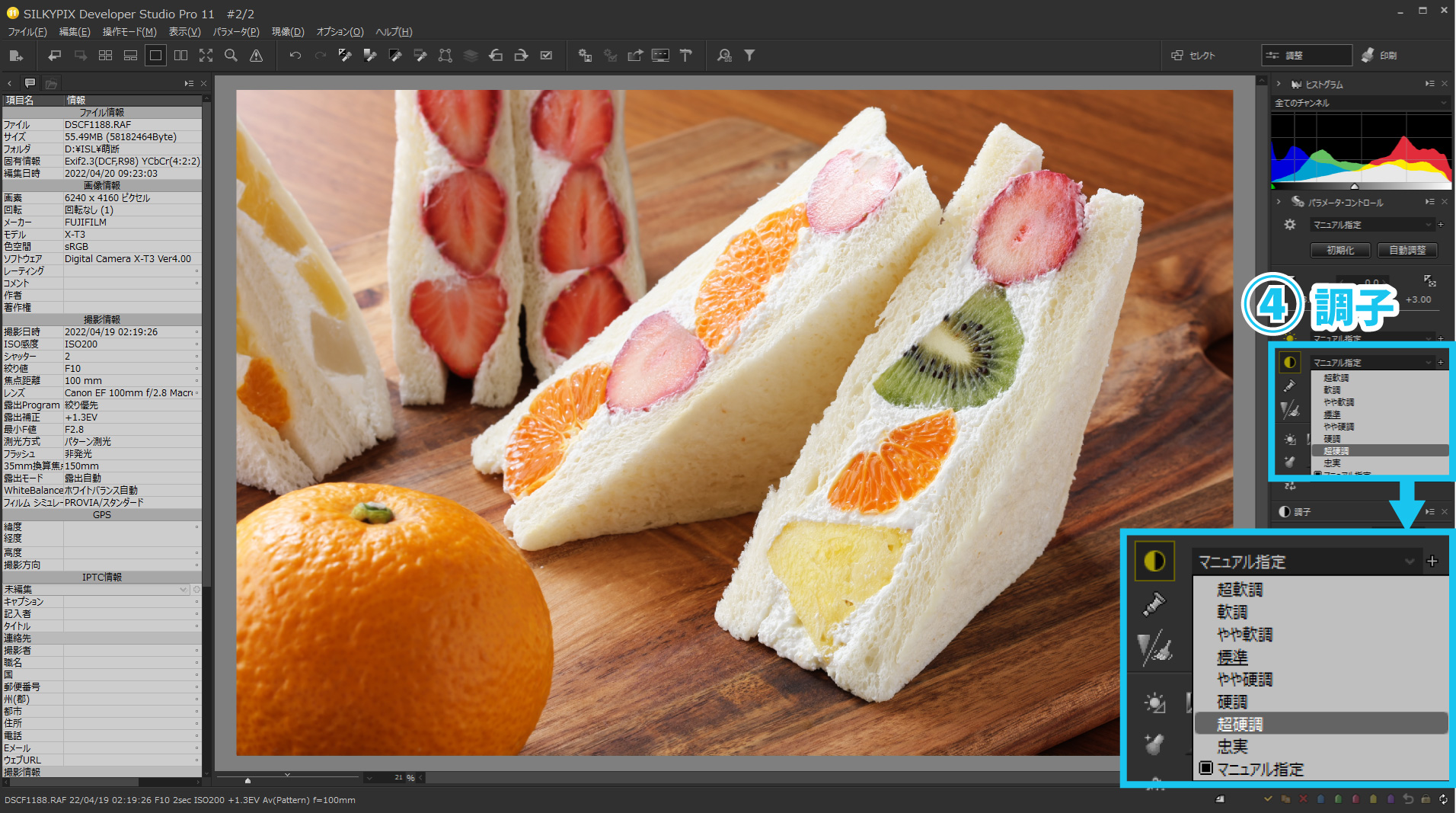The image size is (1456, 813).
Task: Rotate image right with toolbar icon
Action: click(x=521, y=56)
